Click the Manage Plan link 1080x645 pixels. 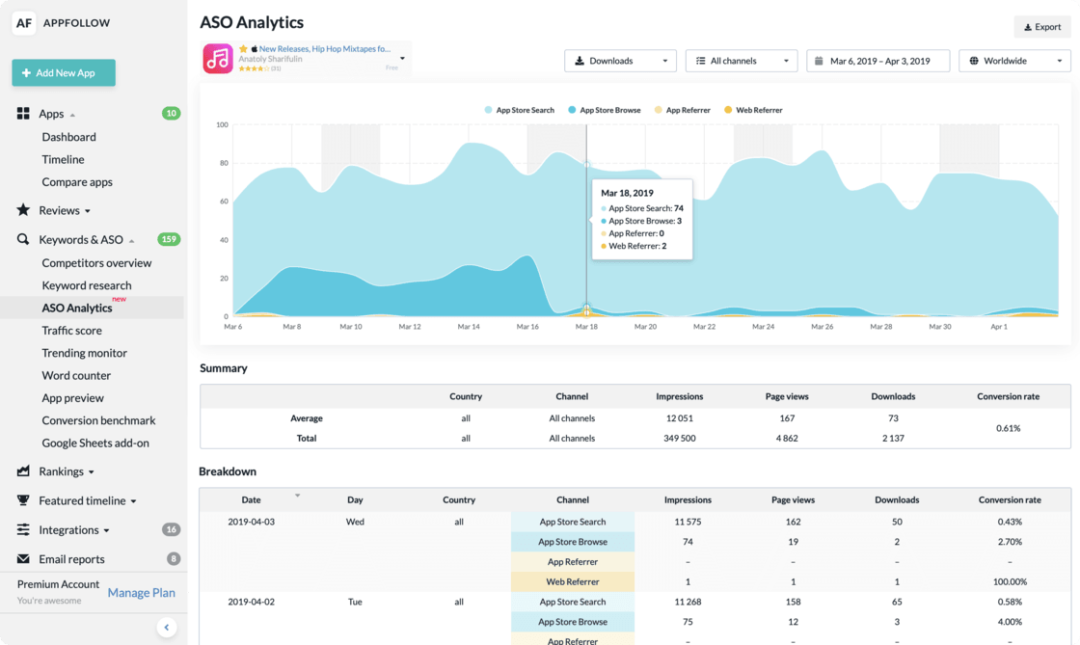141,593
